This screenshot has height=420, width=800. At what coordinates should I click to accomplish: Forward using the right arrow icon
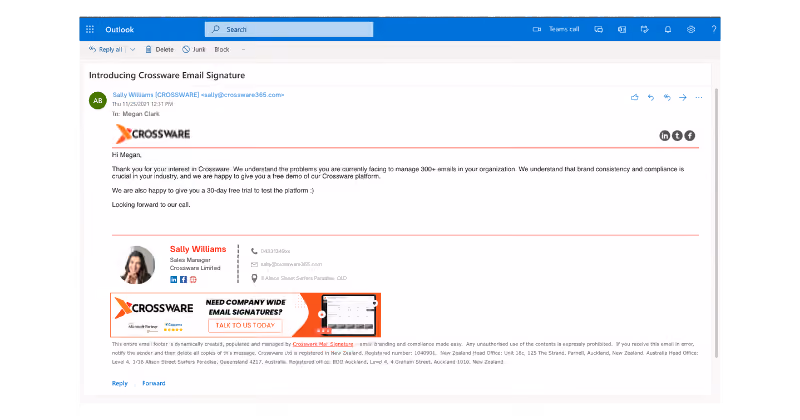click(683, 97)
